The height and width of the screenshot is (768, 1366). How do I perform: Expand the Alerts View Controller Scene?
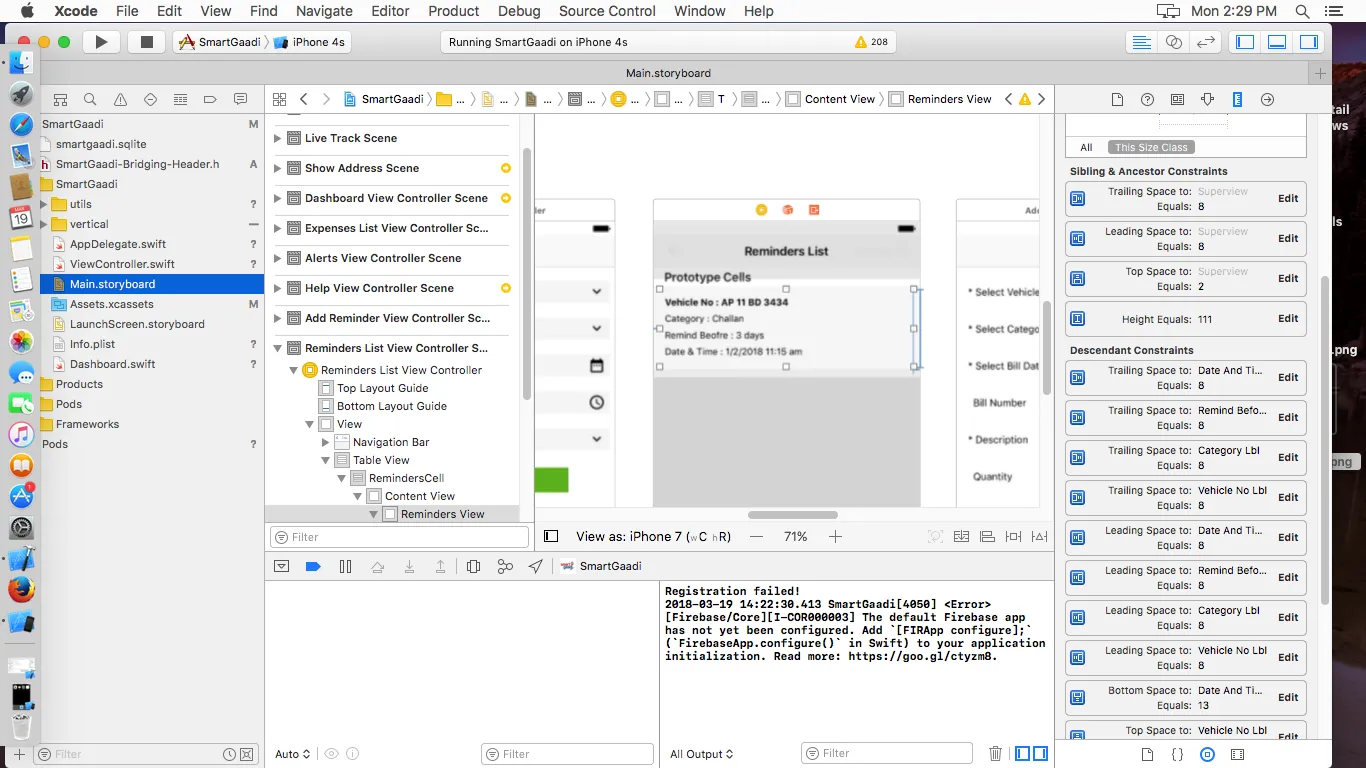point(277,258)
